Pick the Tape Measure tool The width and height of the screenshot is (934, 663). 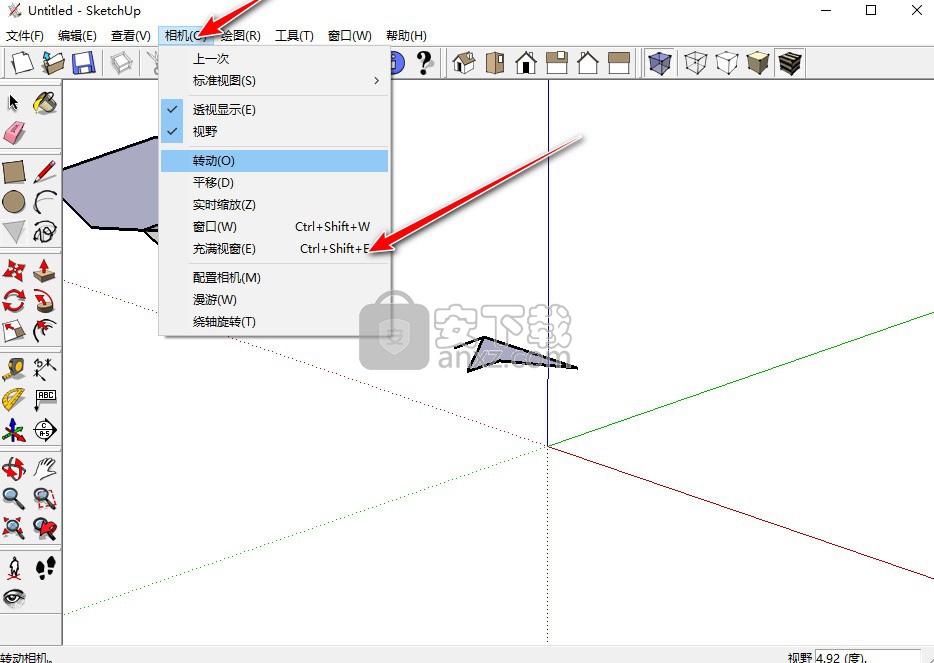click(x=14, y=369)
